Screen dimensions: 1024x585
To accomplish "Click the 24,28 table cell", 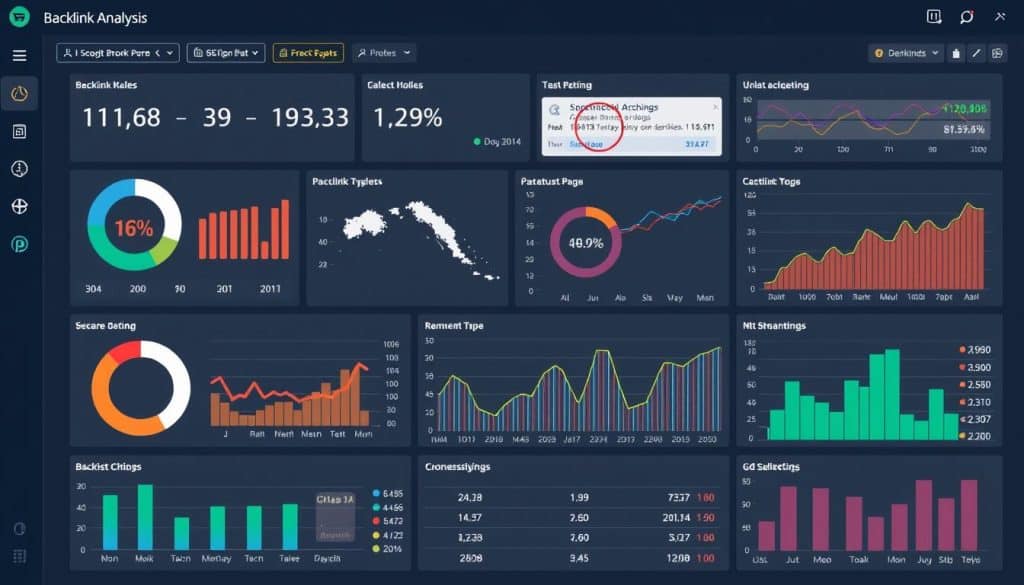I will pos(470,498).
